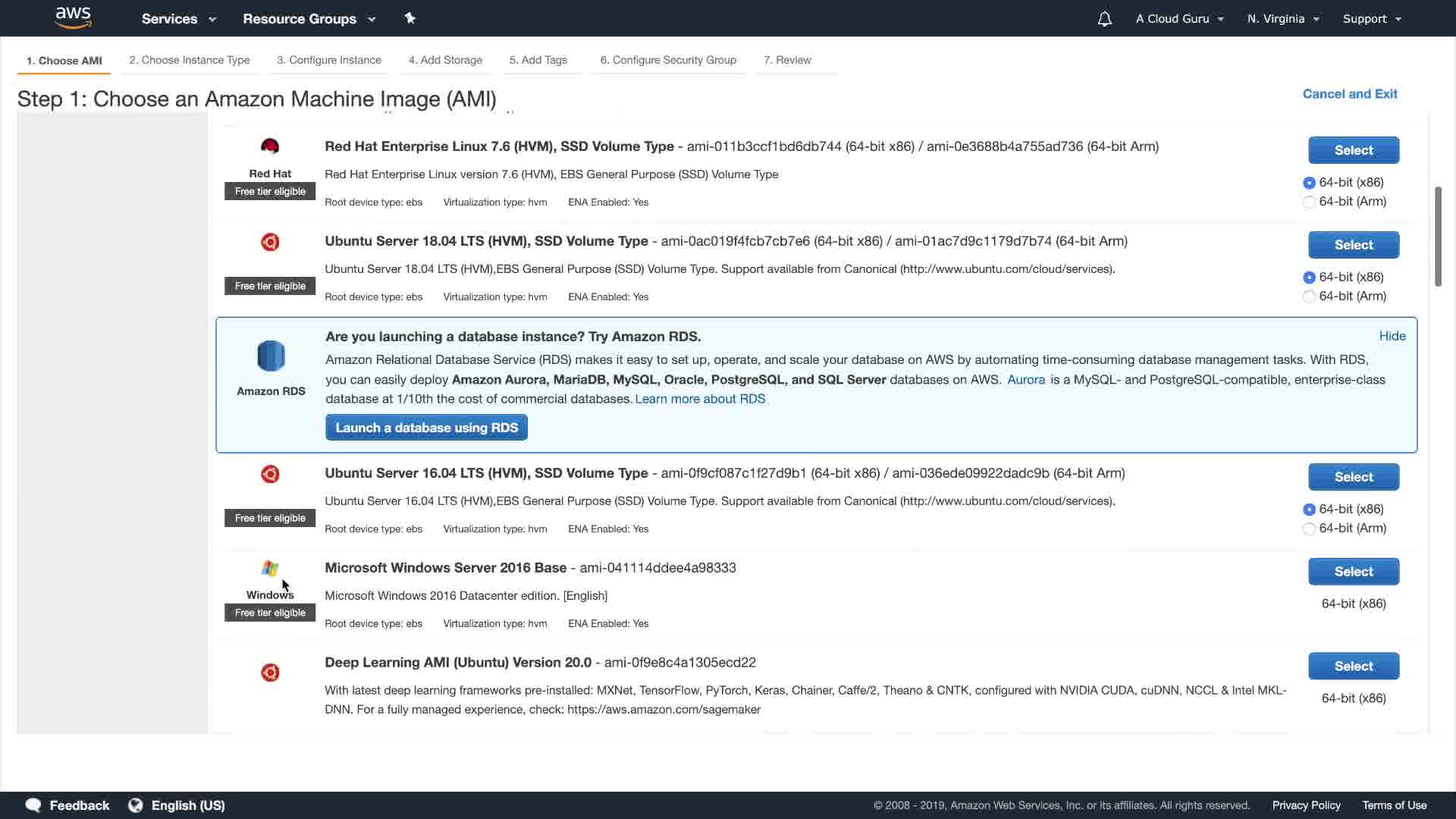The height and width of the screenshot is (819, 1456).
Task: Open the notifications bell icon
Action: (1105, 19)
